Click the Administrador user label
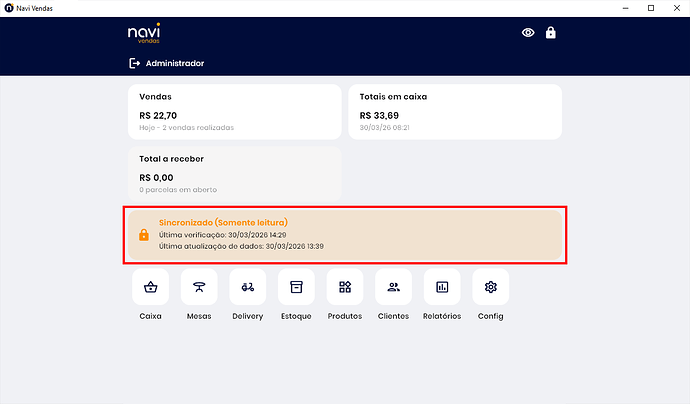The width and height of the screenshot is (690, 404). point(175,63)
